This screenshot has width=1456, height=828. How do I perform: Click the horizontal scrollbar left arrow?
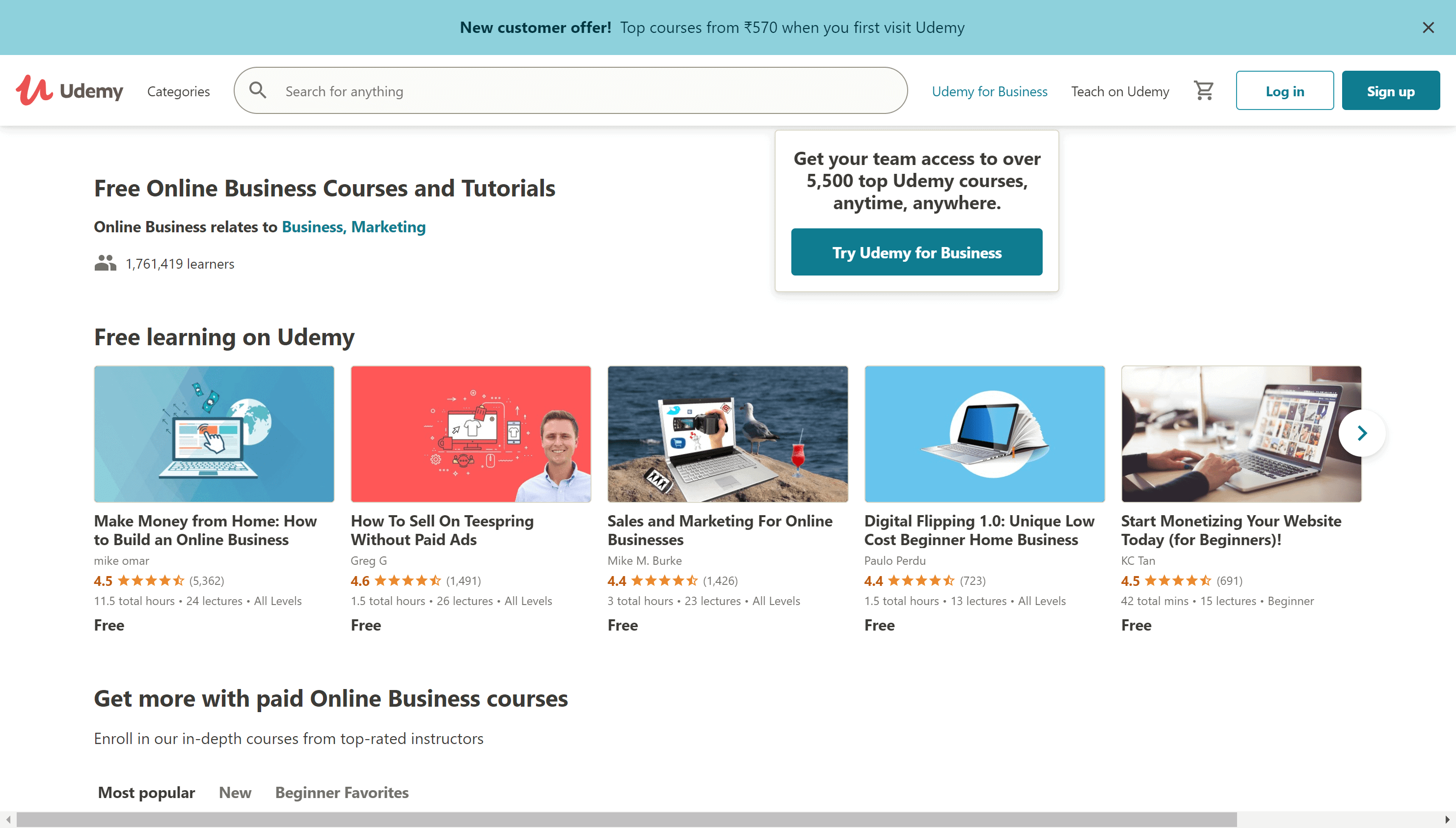tap(8, 820)
